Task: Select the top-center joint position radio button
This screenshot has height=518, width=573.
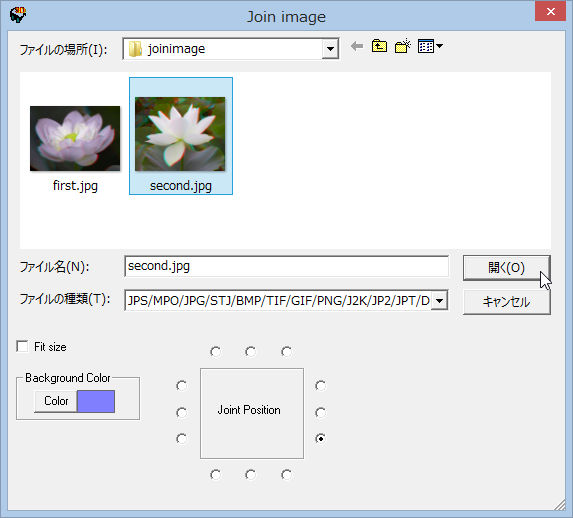Action: click(250, 352)
